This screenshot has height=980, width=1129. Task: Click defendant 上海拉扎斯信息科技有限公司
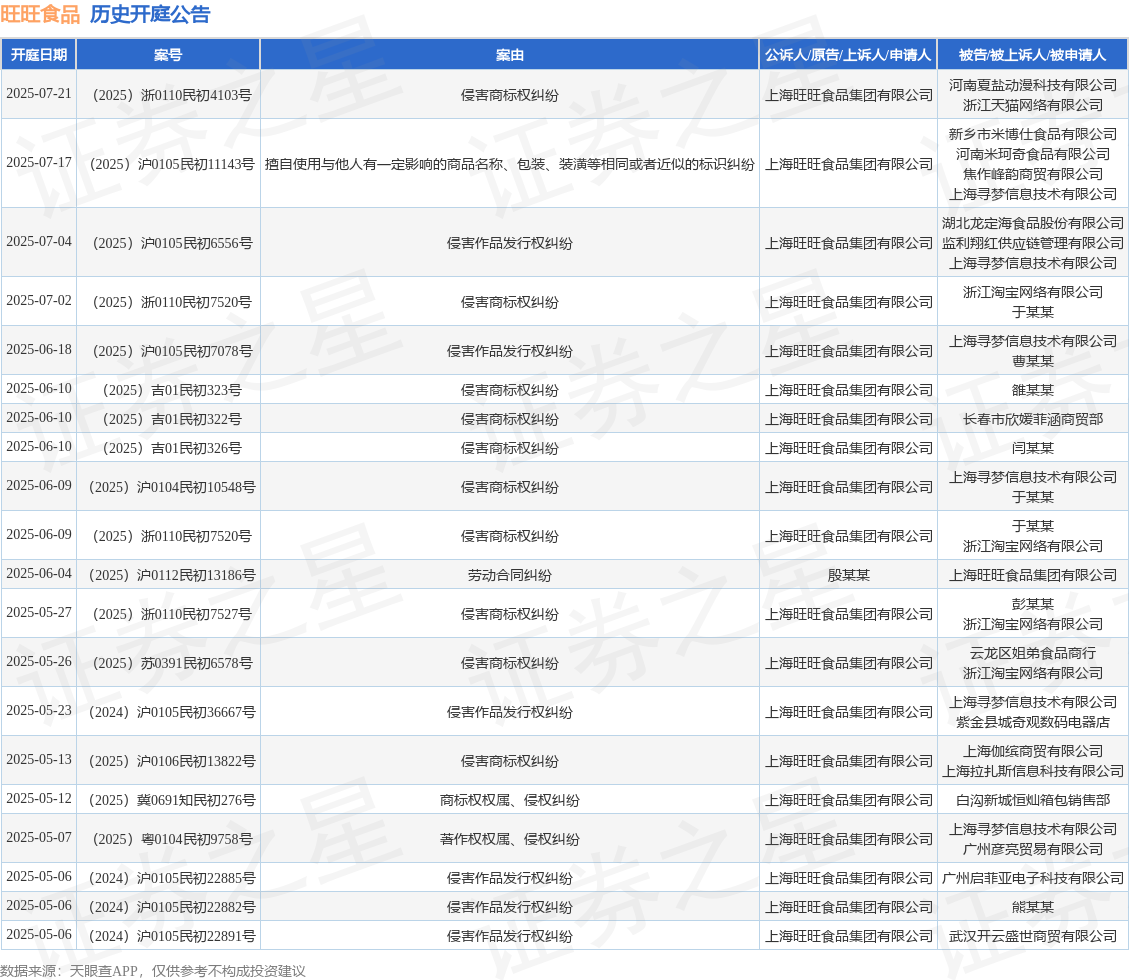coord(1033,770)
